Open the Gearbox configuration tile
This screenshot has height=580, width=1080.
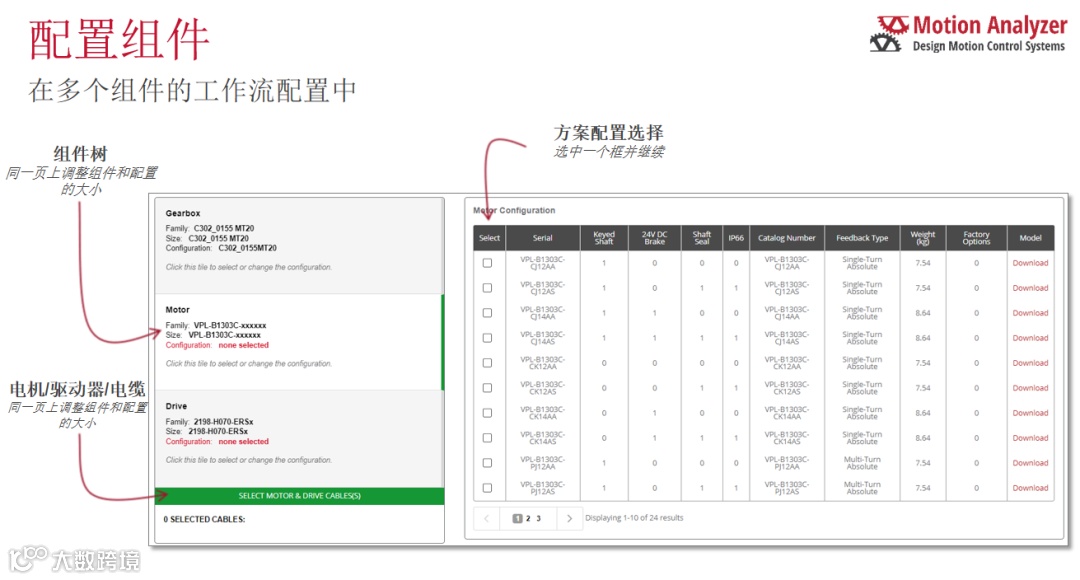(x=298, y=246)
